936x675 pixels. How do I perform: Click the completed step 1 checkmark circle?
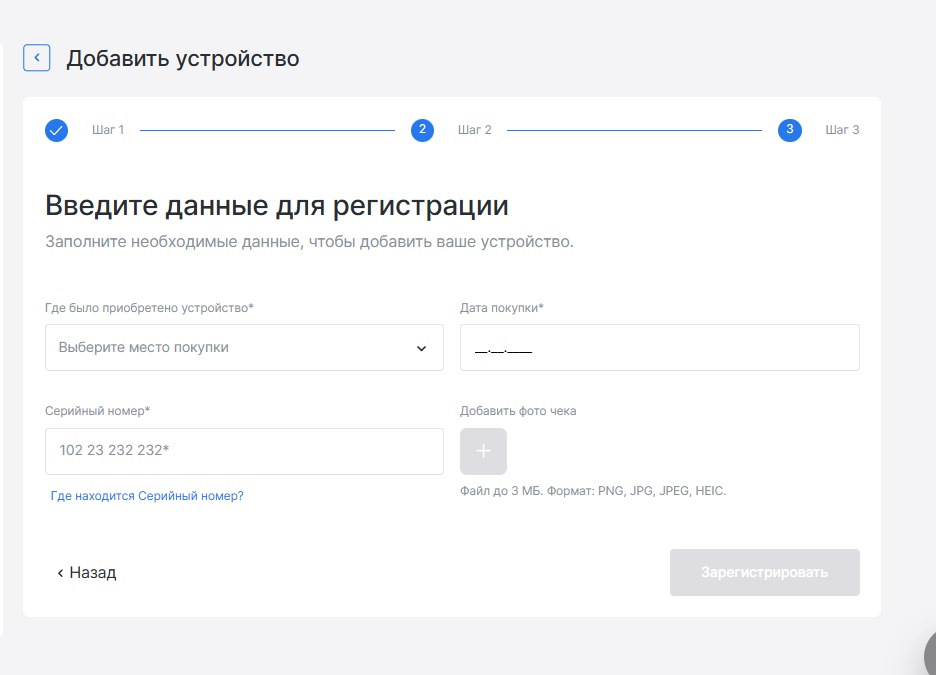click(x=57, y=130)
